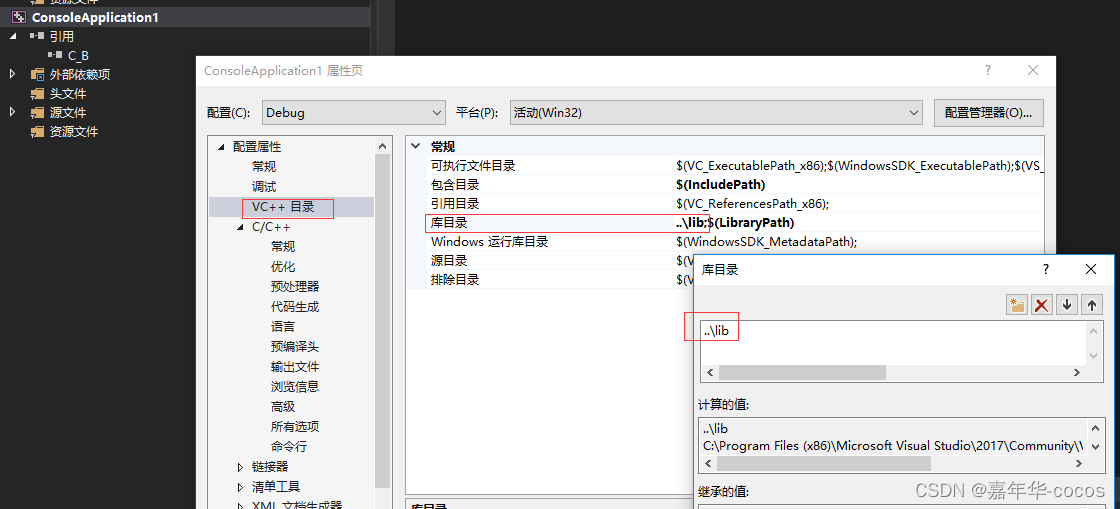Click the move line down arrow icon

[1067, 305]
